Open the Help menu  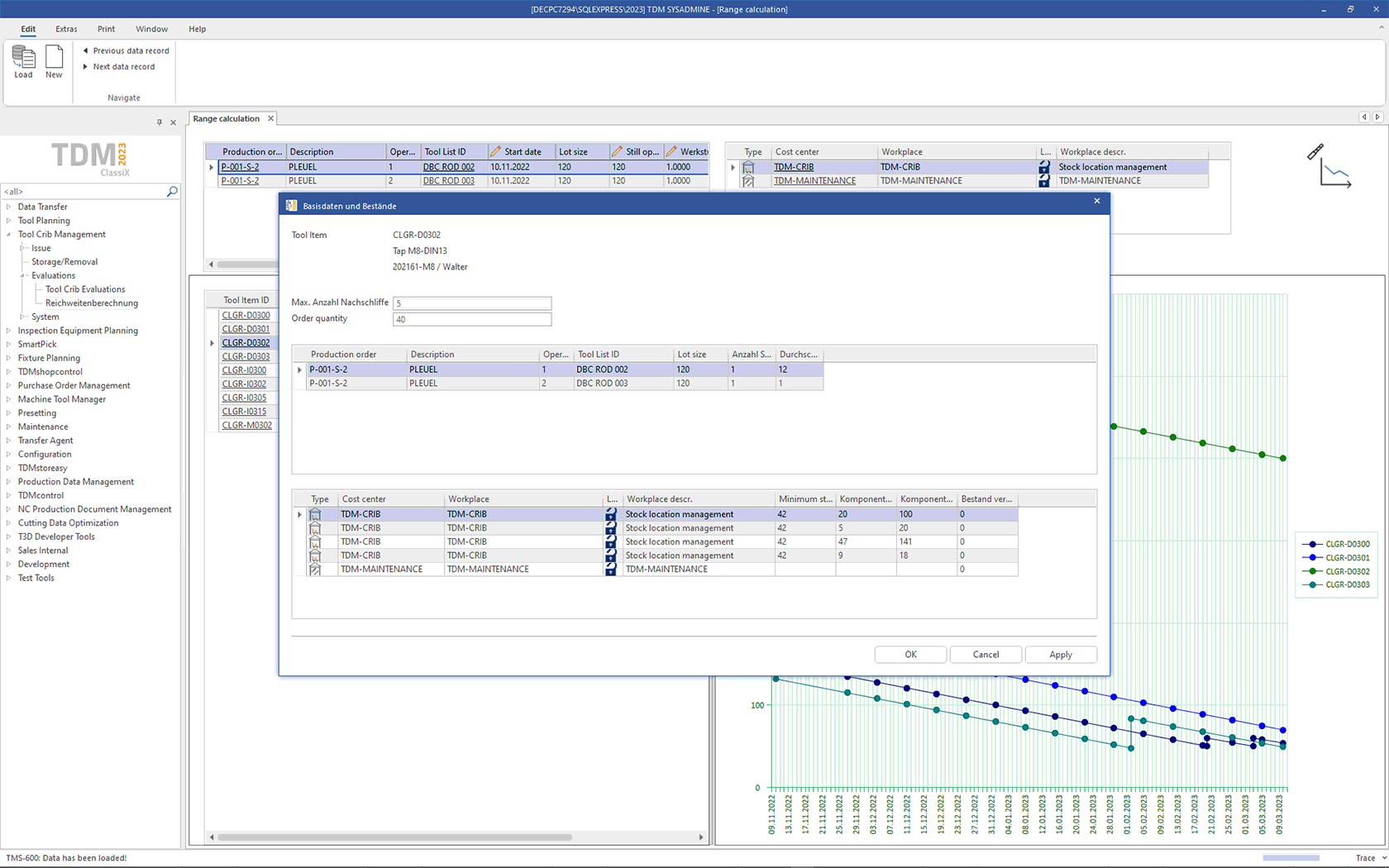[197, 29]
